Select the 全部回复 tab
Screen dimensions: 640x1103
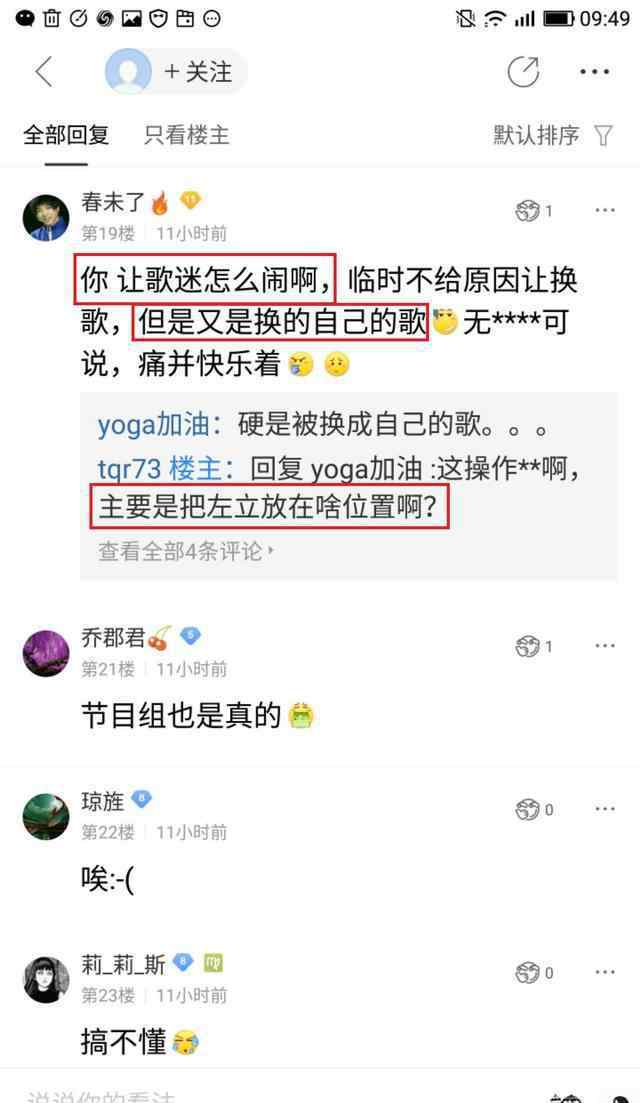click(66, 135)
